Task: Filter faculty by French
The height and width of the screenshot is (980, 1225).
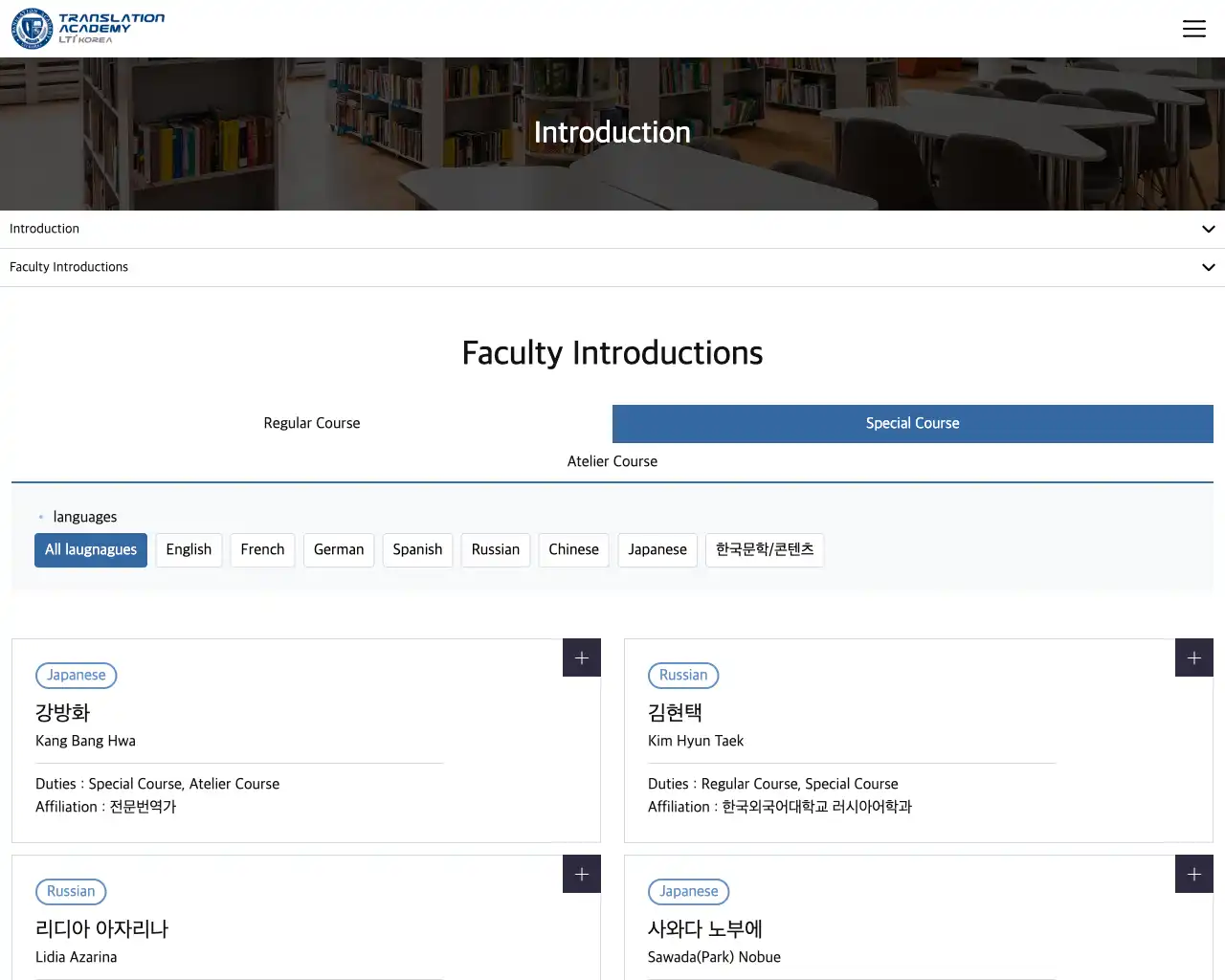Action: point(262,549)
